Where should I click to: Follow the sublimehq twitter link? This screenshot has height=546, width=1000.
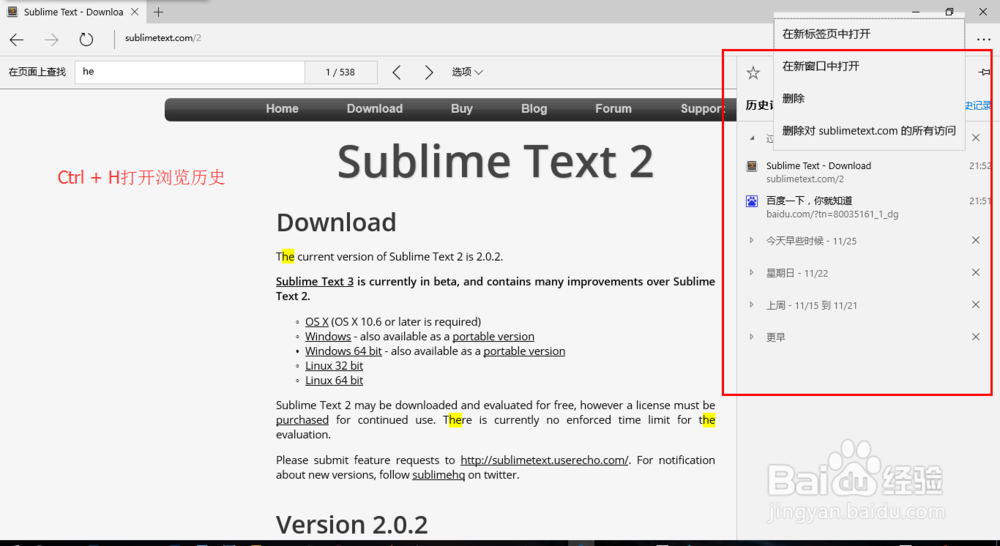pyautogui.click(x=439, y=475)
